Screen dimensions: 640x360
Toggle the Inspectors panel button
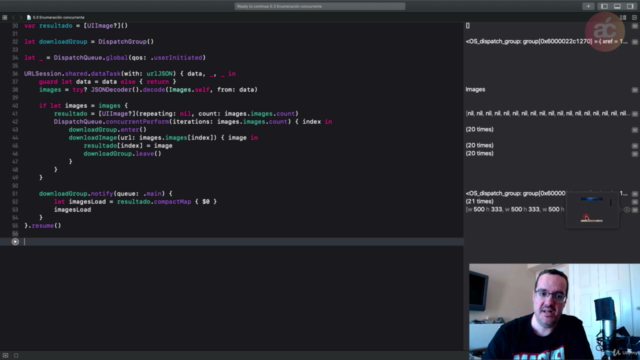click(x=630, y=6)
